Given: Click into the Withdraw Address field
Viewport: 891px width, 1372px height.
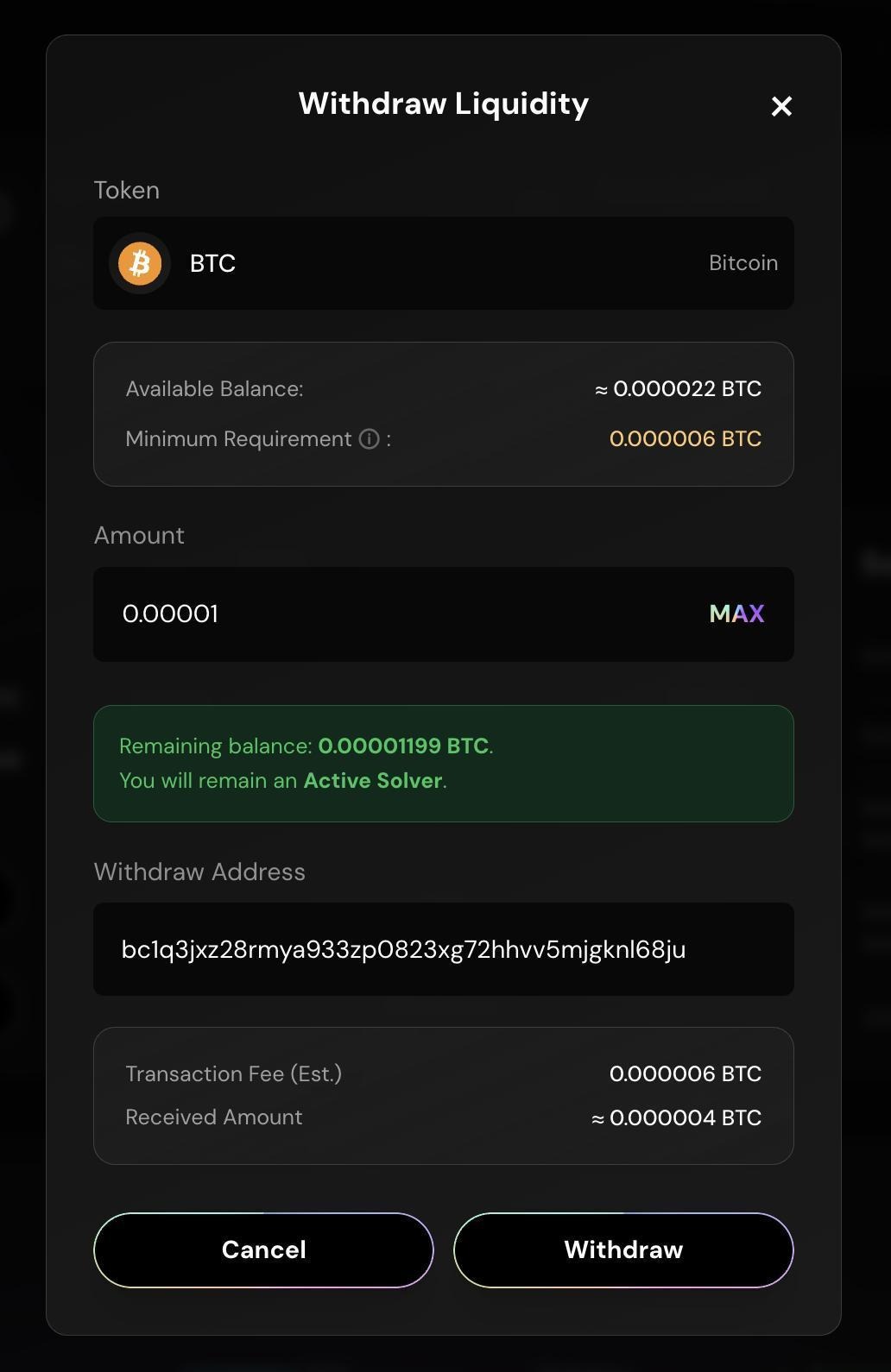Looking at the screenshot, I should [443, 949].
